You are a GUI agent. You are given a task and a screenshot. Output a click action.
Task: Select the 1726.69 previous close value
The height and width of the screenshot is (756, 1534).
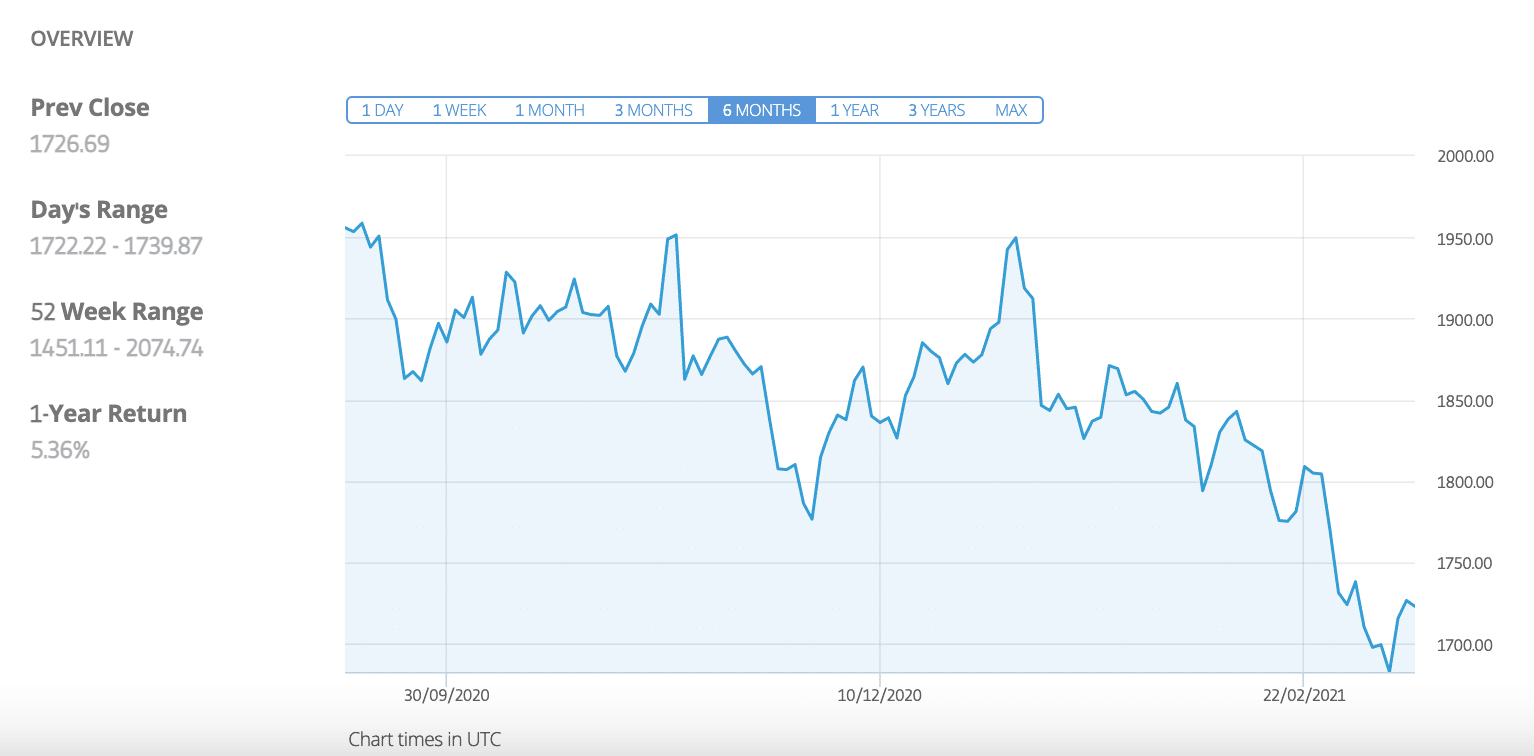[x=70, y=144]
